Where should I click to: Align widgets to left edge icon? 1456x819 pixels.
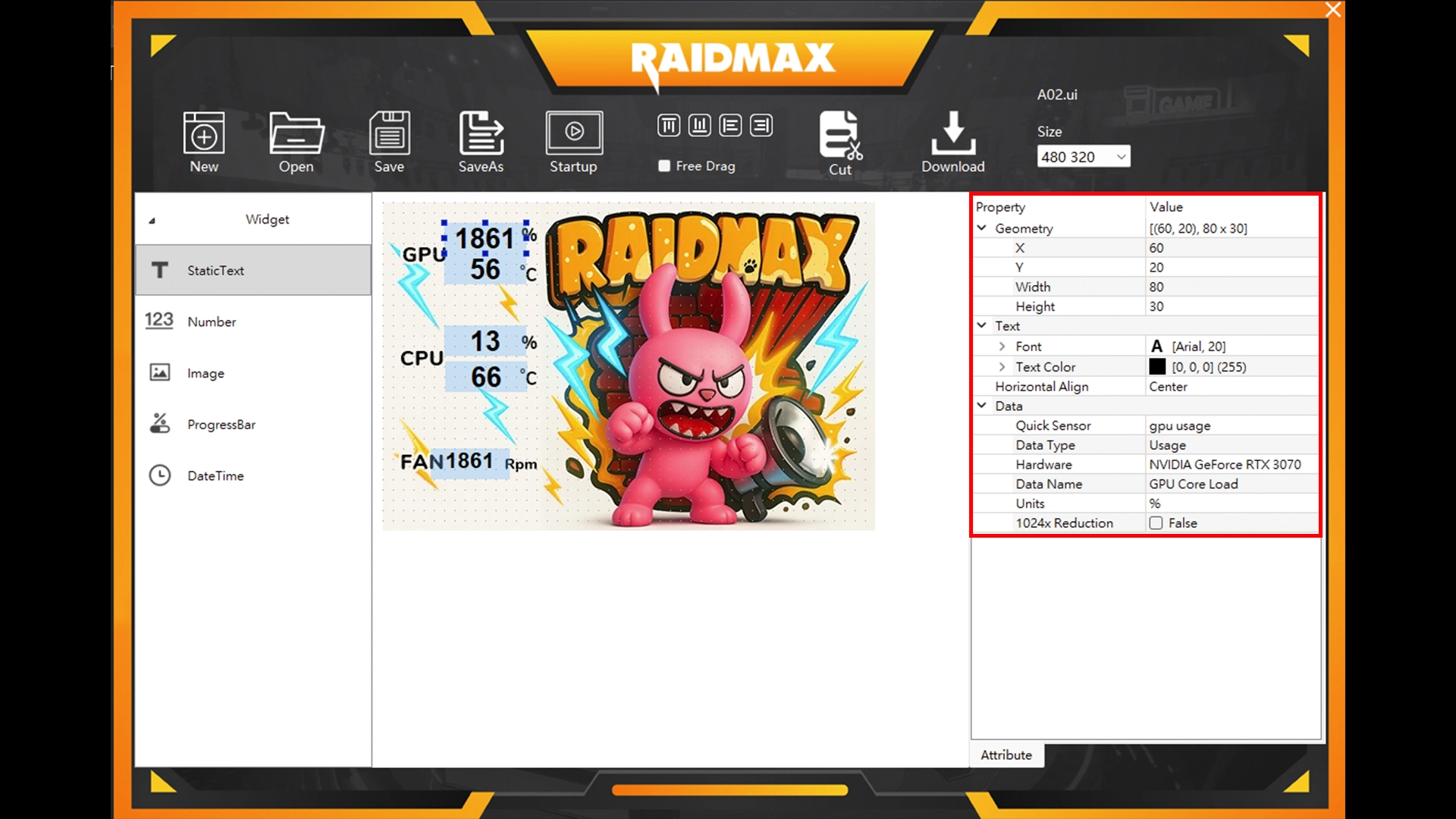[x=730, y=125]
